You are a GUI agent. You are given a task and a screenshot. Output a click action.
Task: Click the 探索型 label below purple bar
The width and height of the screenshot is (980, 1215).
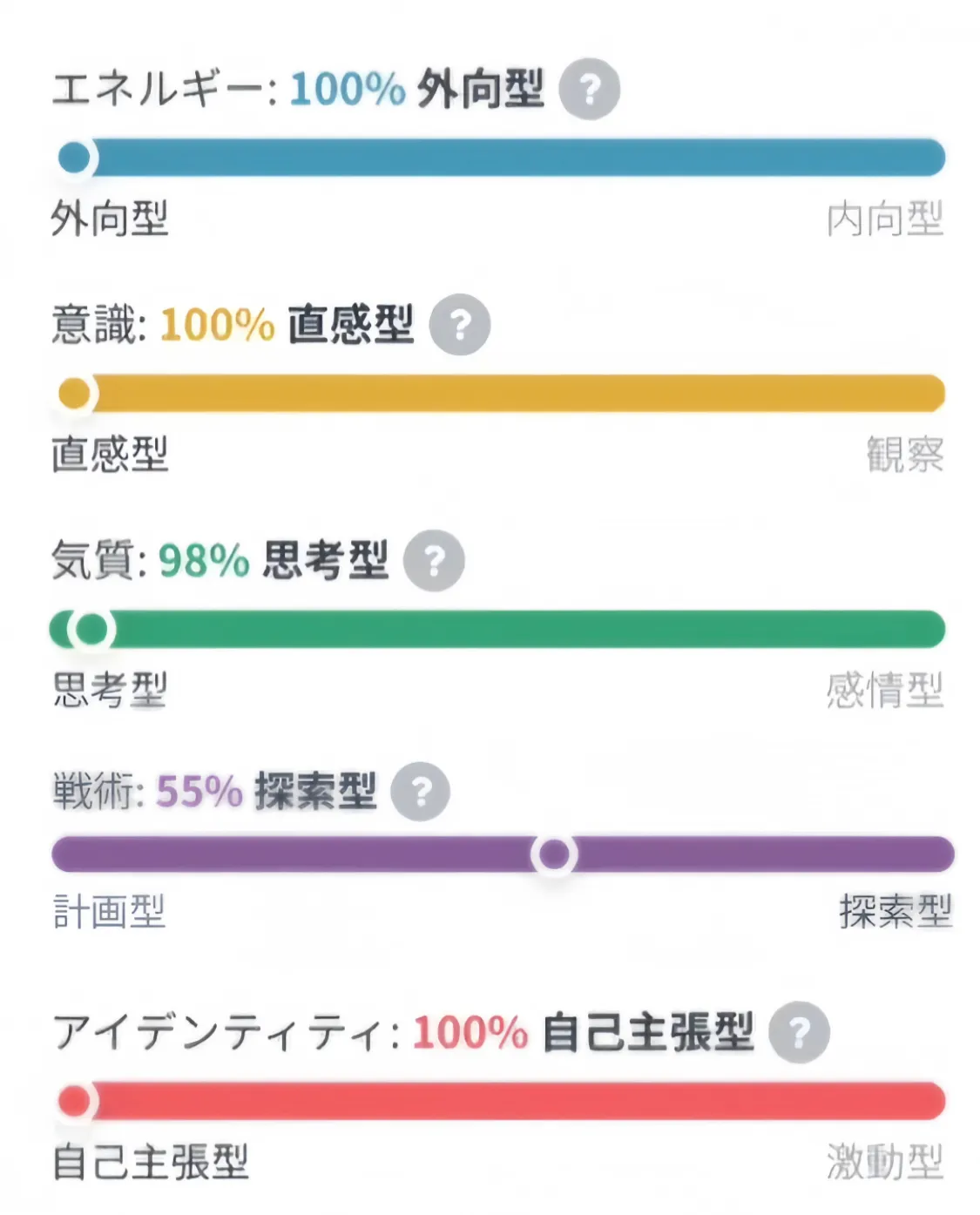[x=896, y=912]
